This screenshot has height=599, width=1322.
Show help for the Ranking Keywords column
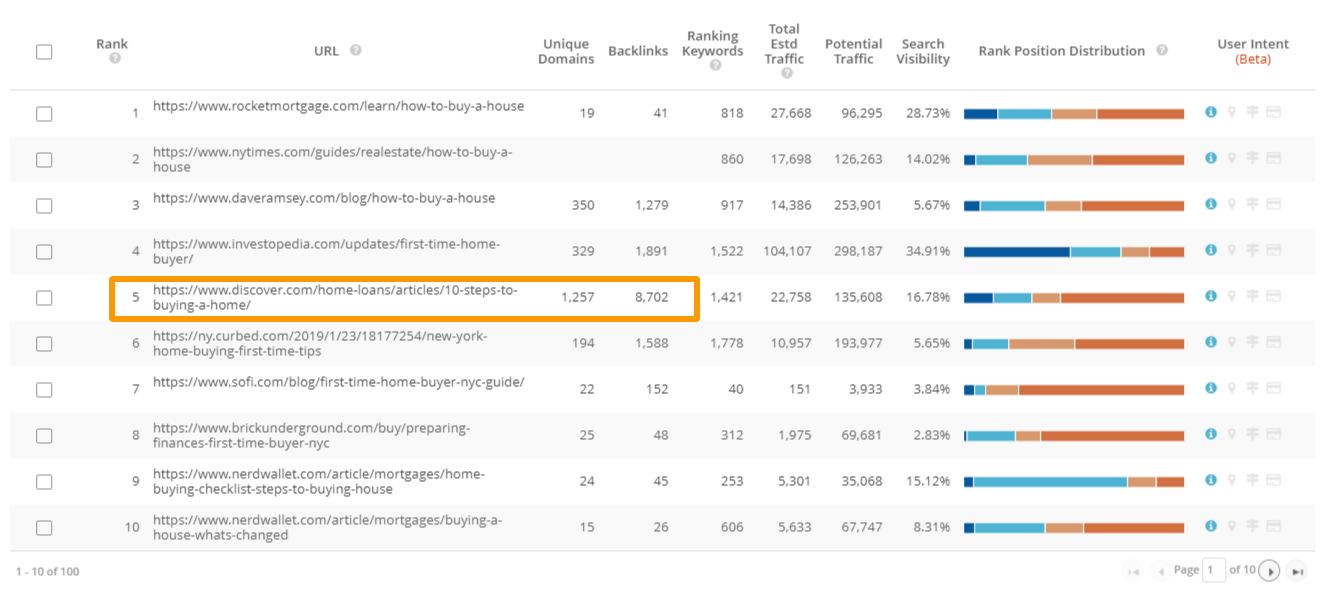(x=715, y=66)
